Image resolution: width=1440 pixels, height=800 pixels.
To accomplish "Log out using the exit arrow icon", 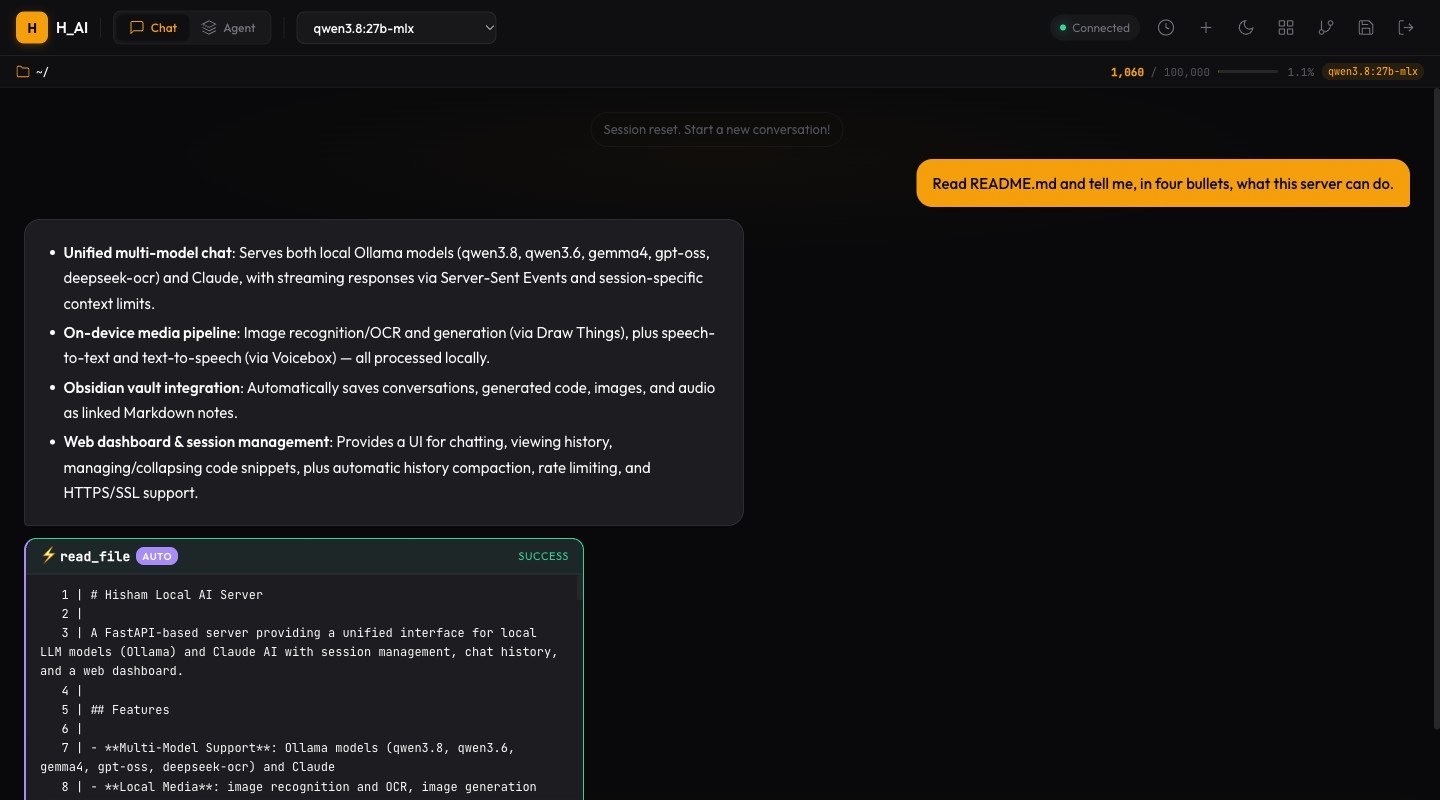I will point(1406,28).
